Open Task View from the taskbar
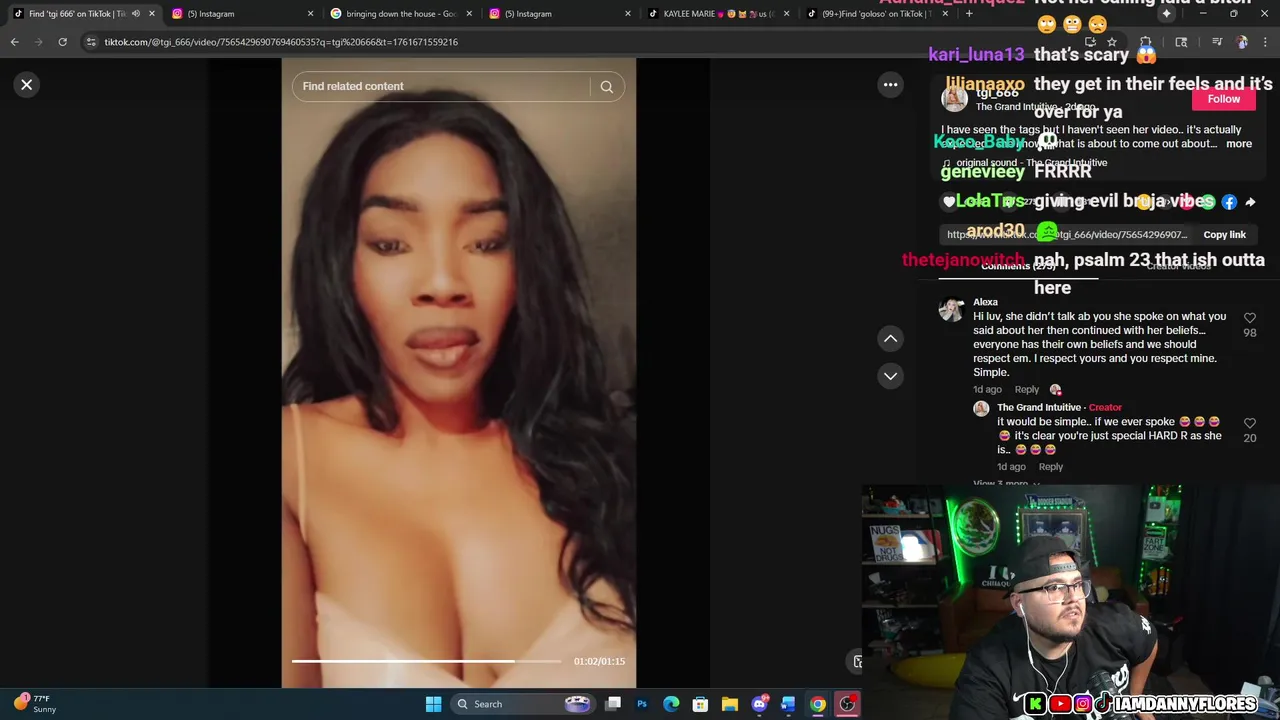 pos(613,704)
